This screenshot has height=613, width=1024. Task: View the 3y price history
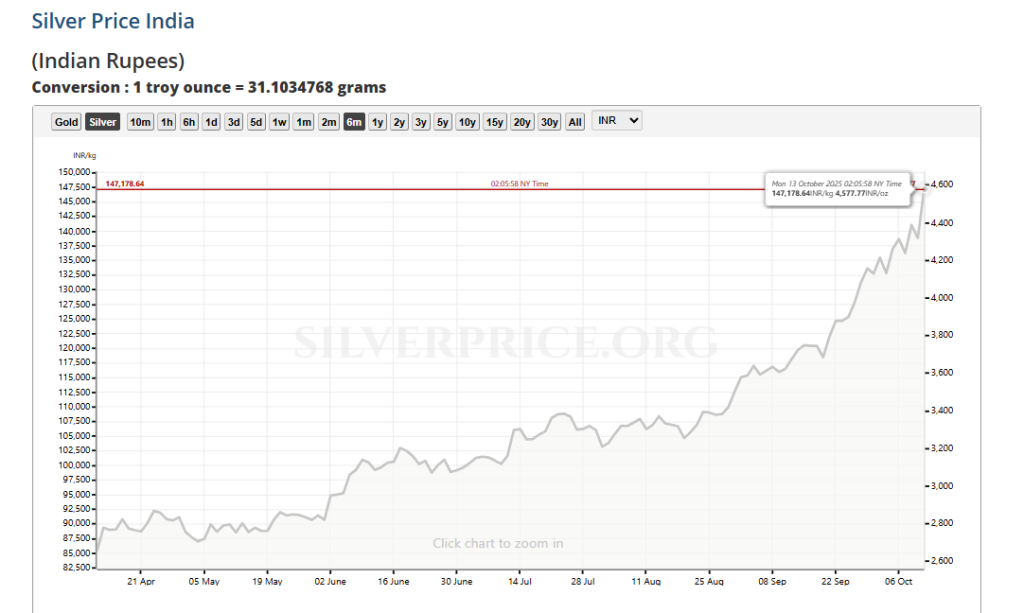coord(421,122)
